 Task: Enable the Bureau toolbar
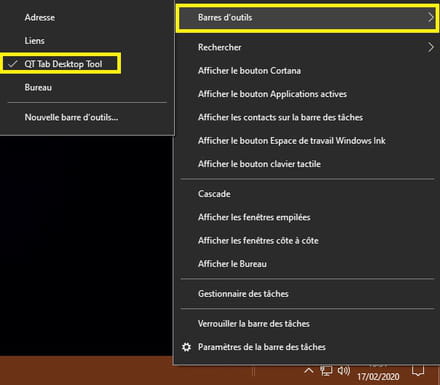[x=87, y=87]
